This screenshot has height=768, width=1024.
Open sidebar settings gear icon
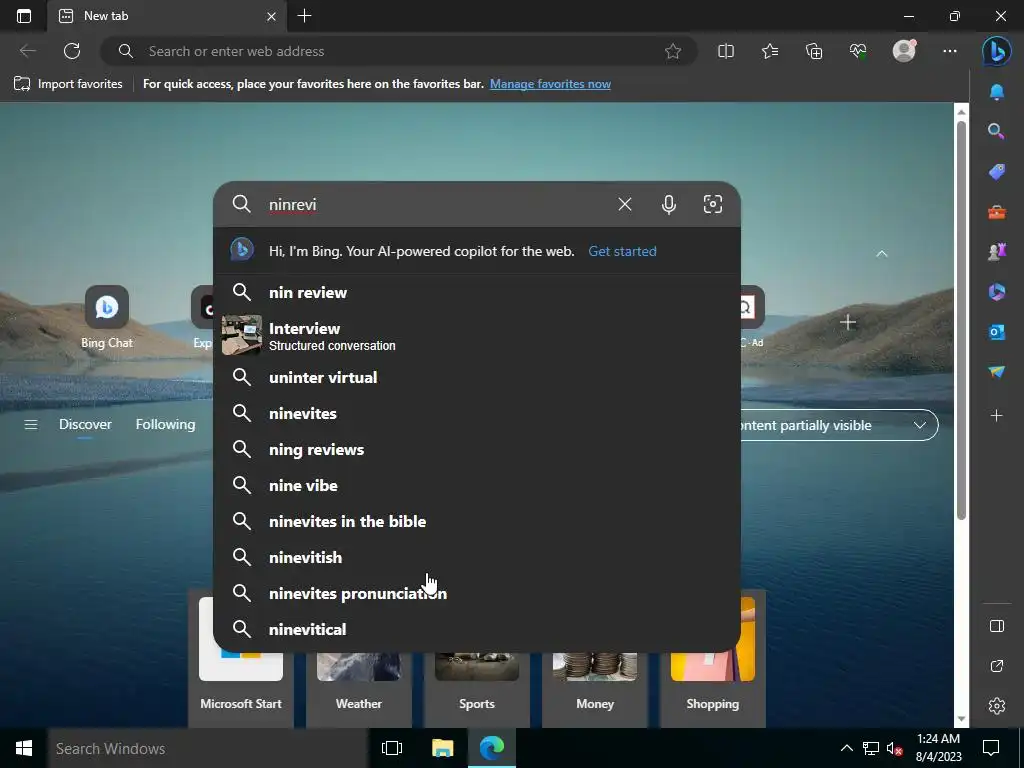coord(997,706)
